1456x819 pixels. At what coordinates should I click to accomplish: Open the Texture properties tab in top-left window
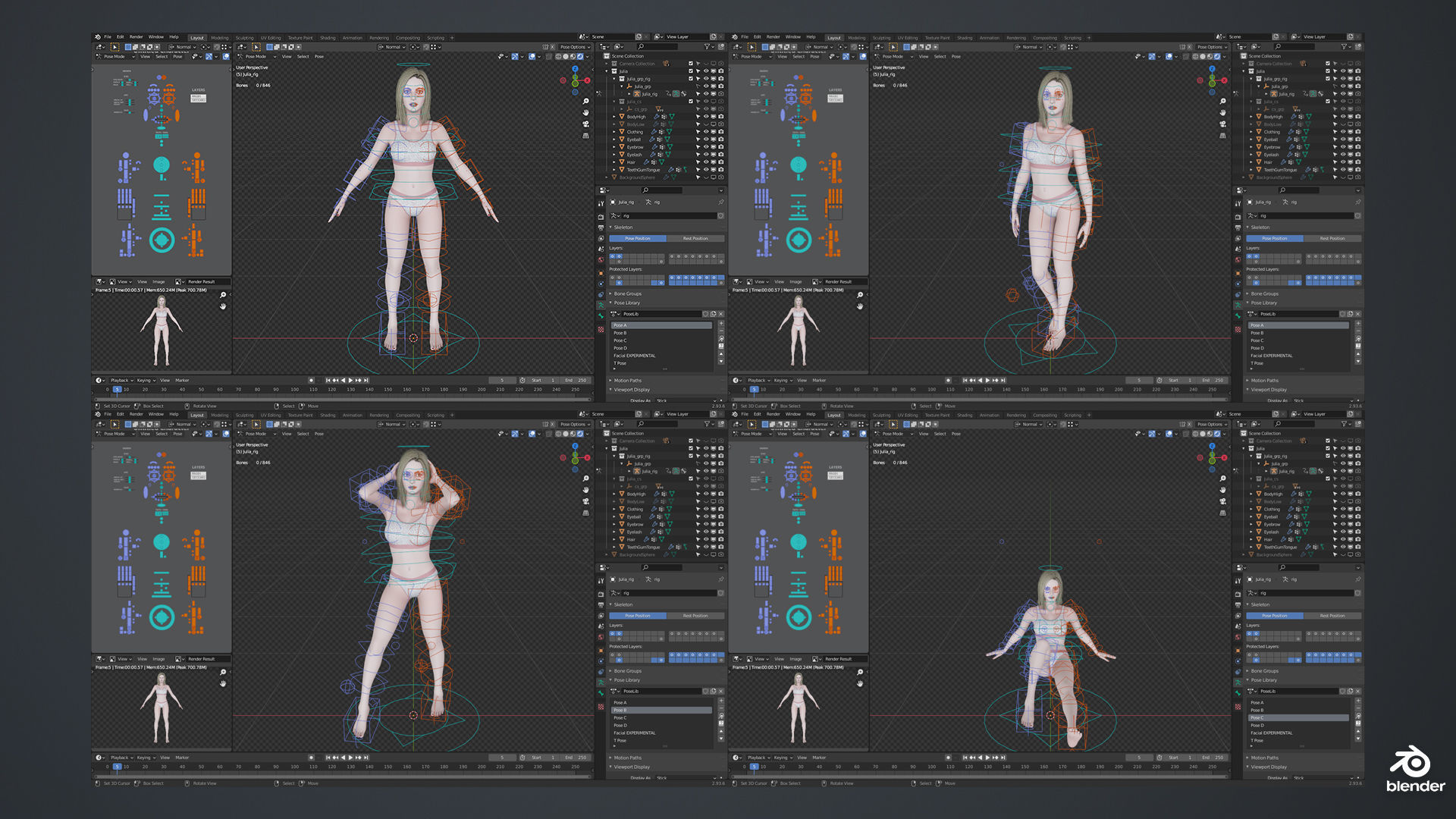click(x=601, y=329)
